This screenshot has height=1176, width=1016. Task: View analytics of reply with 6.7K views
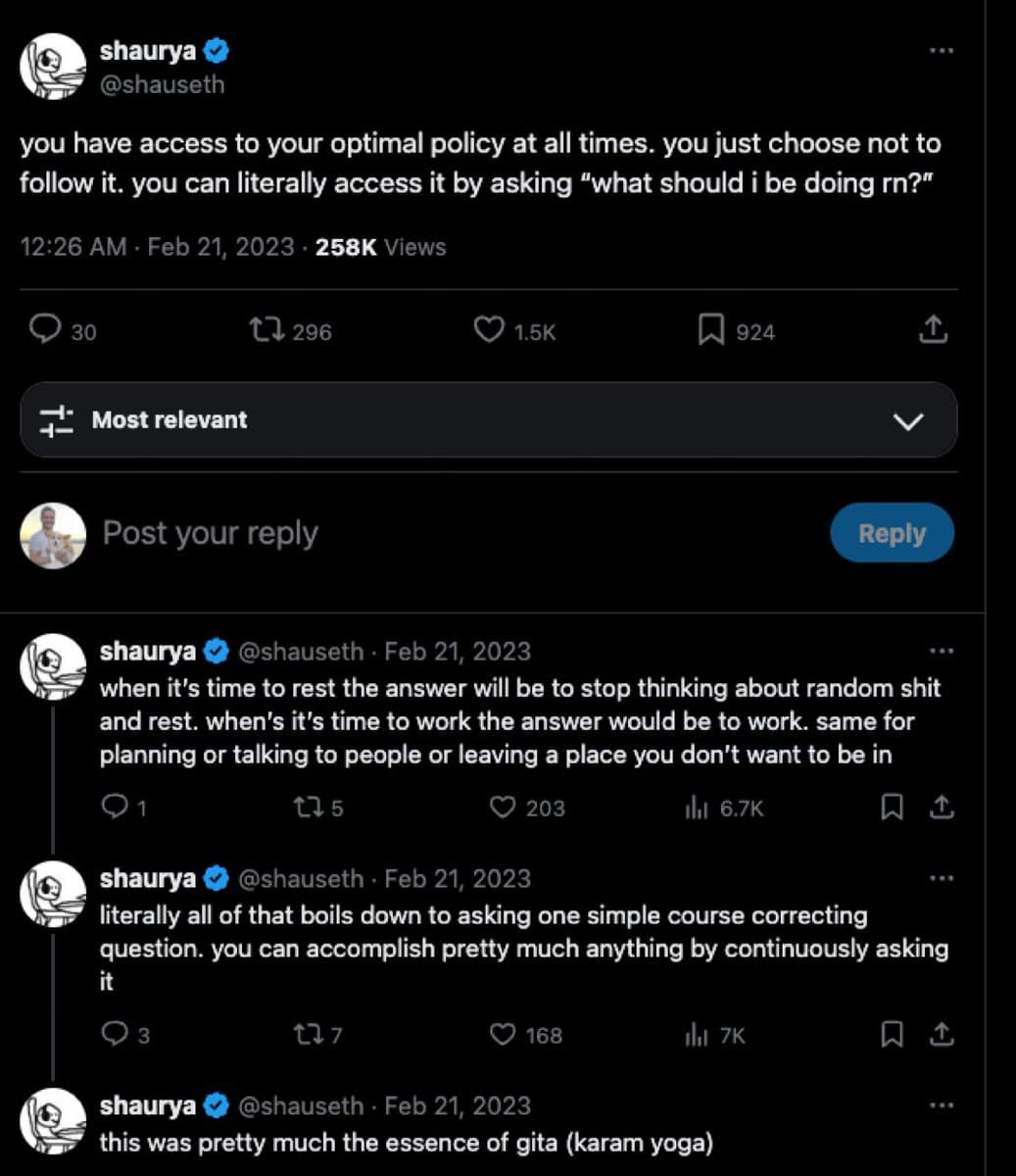[x=697, y=808]
